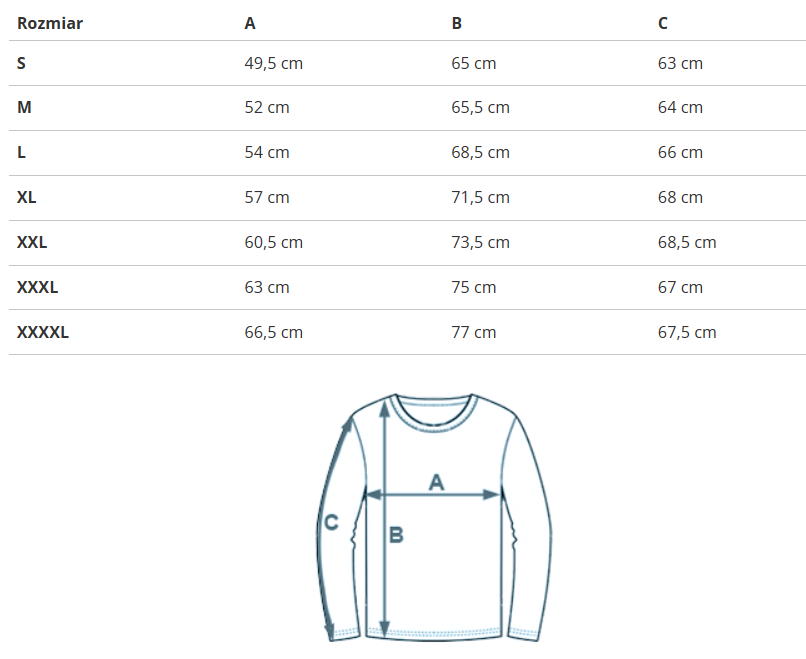Image resolution: width=806 pixels, height=659 pixels.
Task: Click the 71,5 cm value cell
Action: tap(480, 197)
